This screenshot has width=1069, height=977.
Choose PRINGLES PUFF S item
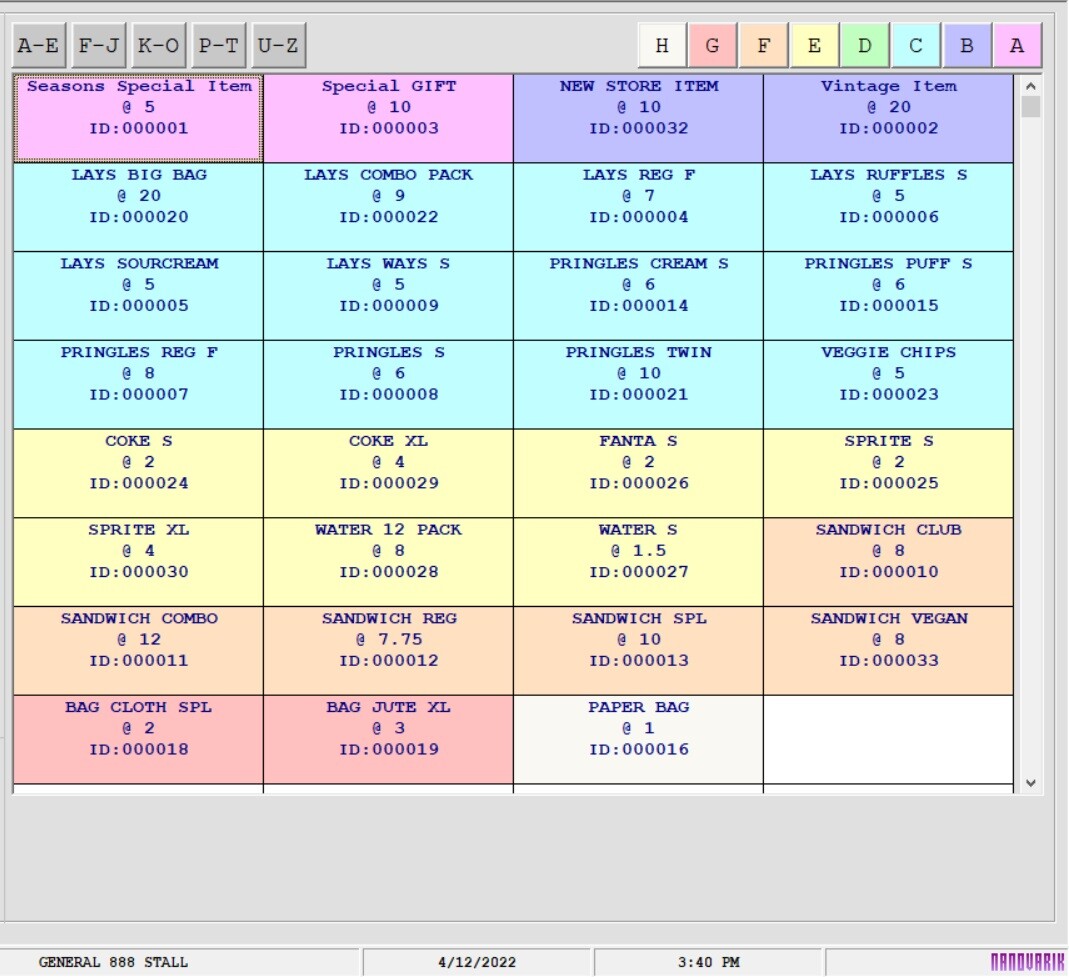(889, 296)
